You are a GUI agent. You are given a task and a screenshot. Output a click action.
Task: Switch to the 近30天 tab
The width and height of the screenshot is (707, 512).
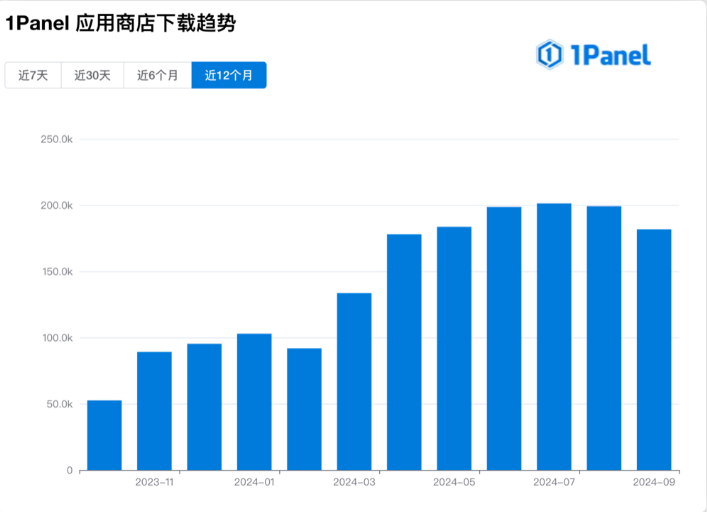pyautogui.click(x=92, y=75)
